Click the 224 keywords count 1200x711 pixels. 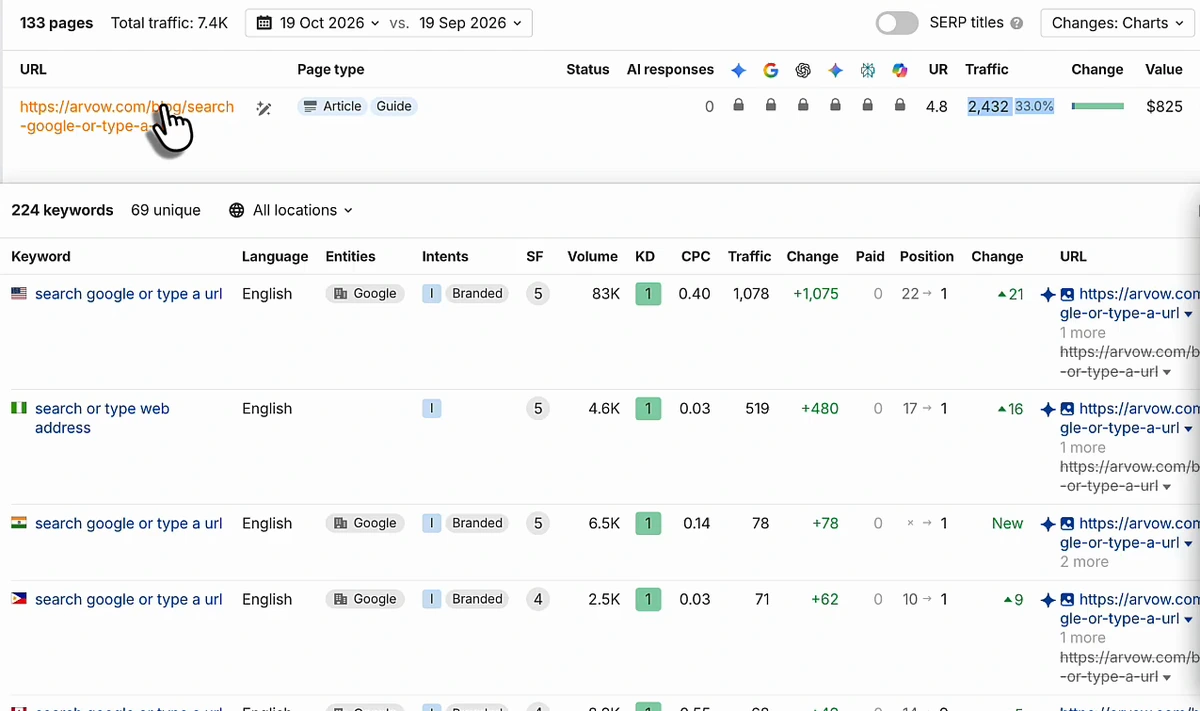pyautogui.click(x=62, y=210)
